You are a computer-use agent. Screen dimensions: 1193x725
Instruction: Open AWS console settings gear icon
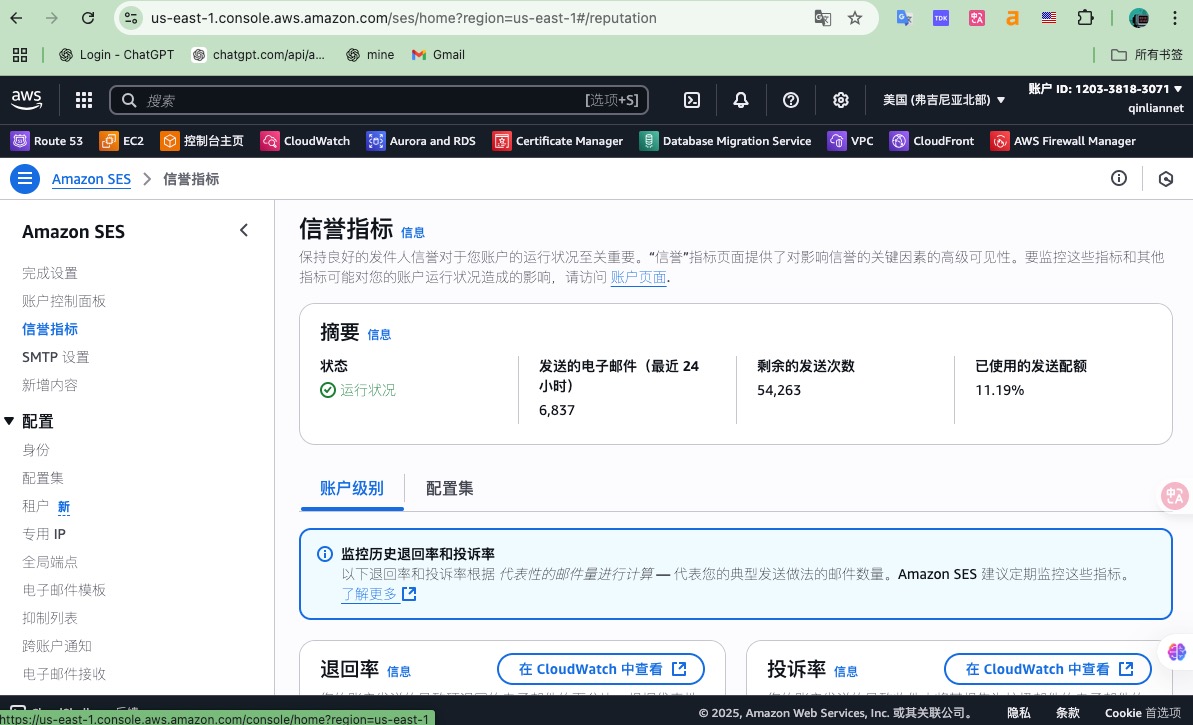pos(840,100)
